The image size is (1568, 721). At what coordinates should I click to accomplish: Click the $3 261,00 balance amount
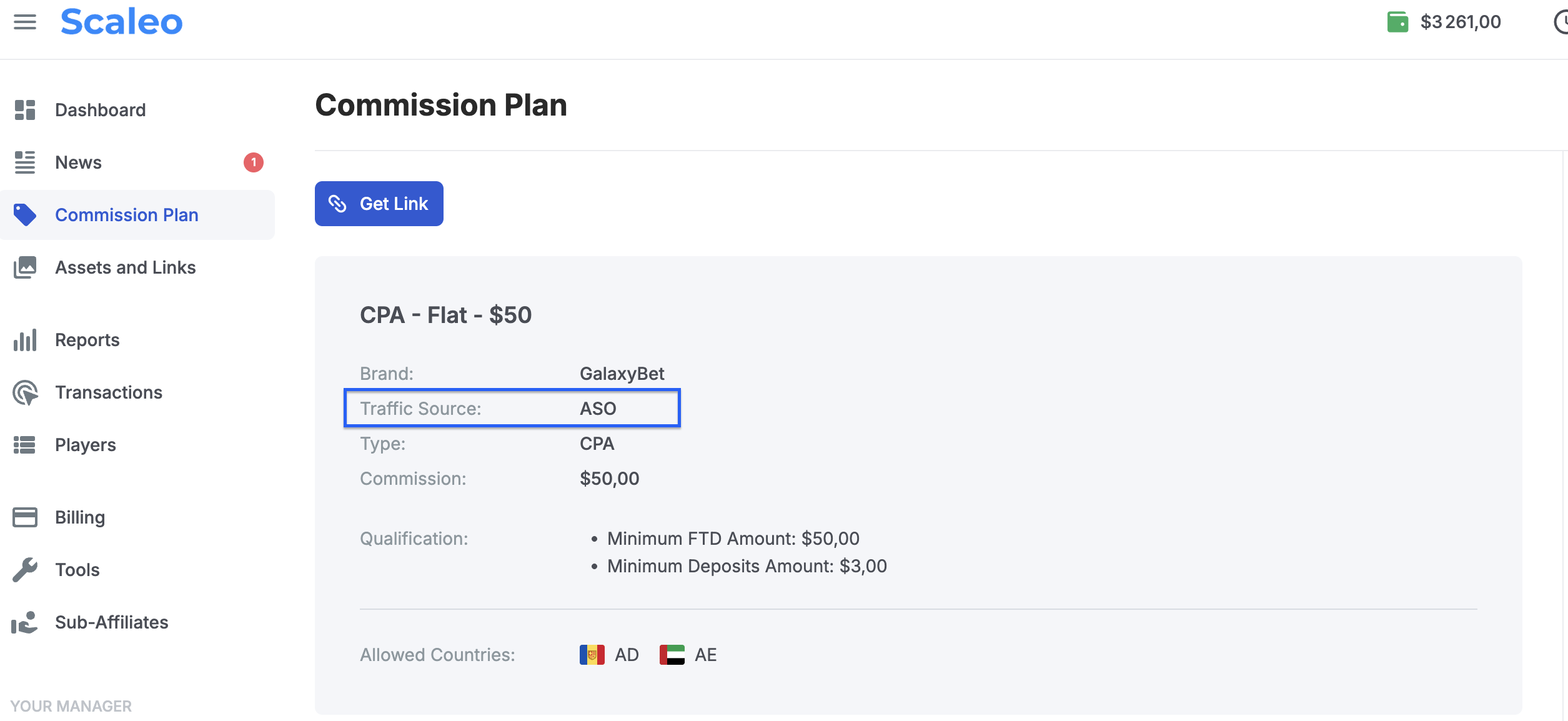coord(1461,22)
